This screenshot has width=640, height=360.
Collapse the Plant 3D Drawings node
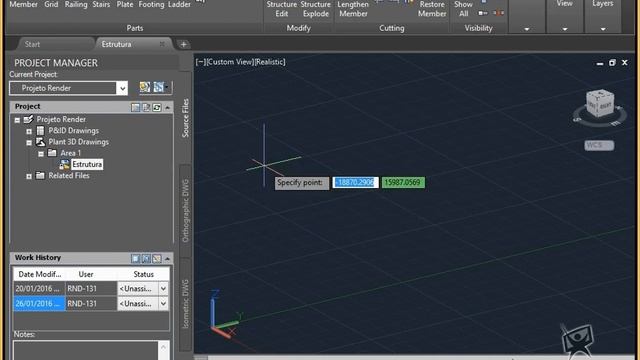click(29, 143)
